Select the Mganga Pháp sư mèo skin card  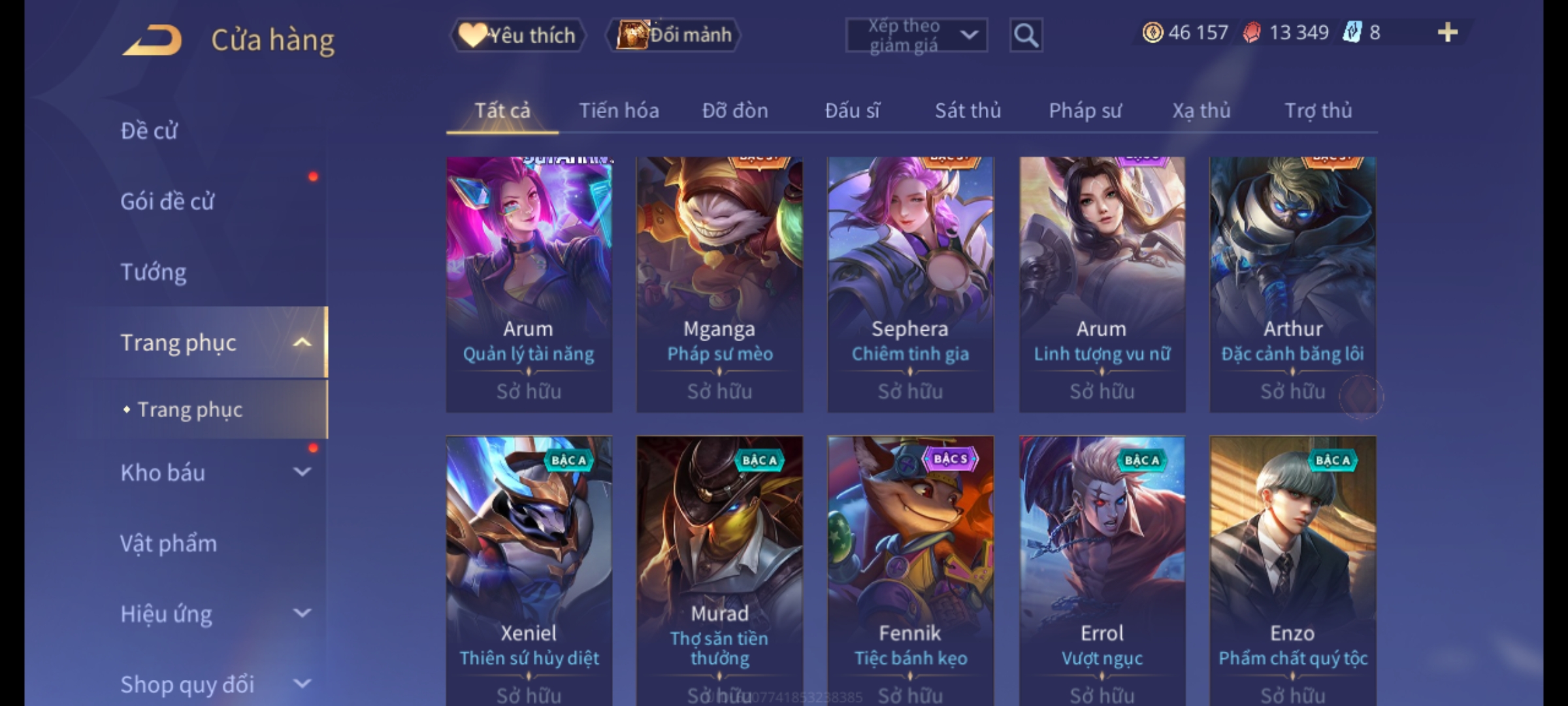(x=719, y=284)
